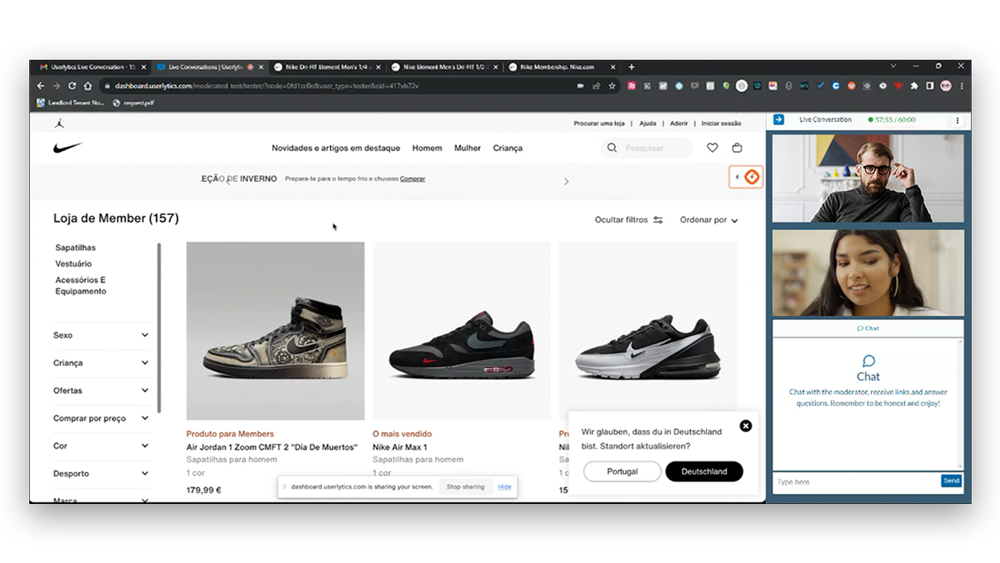1000x563 pixels.
Task: Click the Nike swoosh logo
Action: point(68,147)
